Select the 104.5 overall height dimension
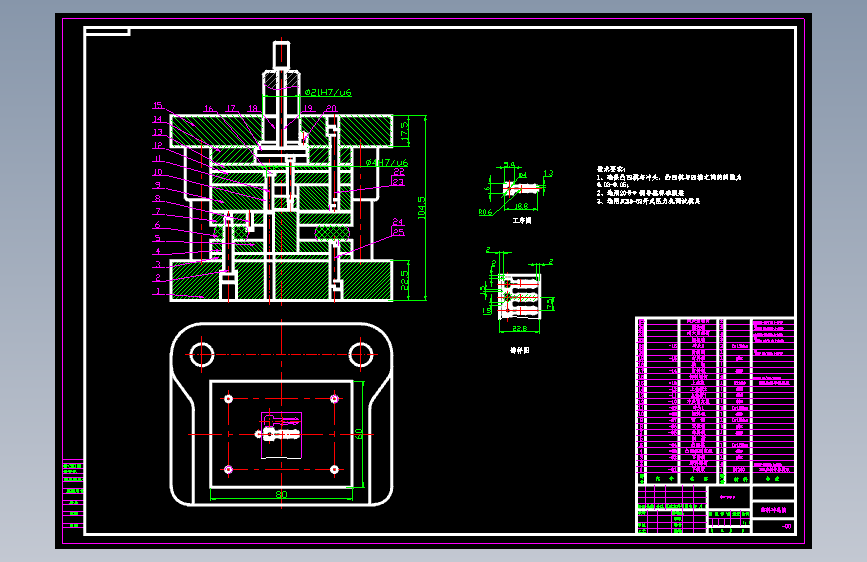Viewport: 867px width, 562px height. click(x=421, y=208)
